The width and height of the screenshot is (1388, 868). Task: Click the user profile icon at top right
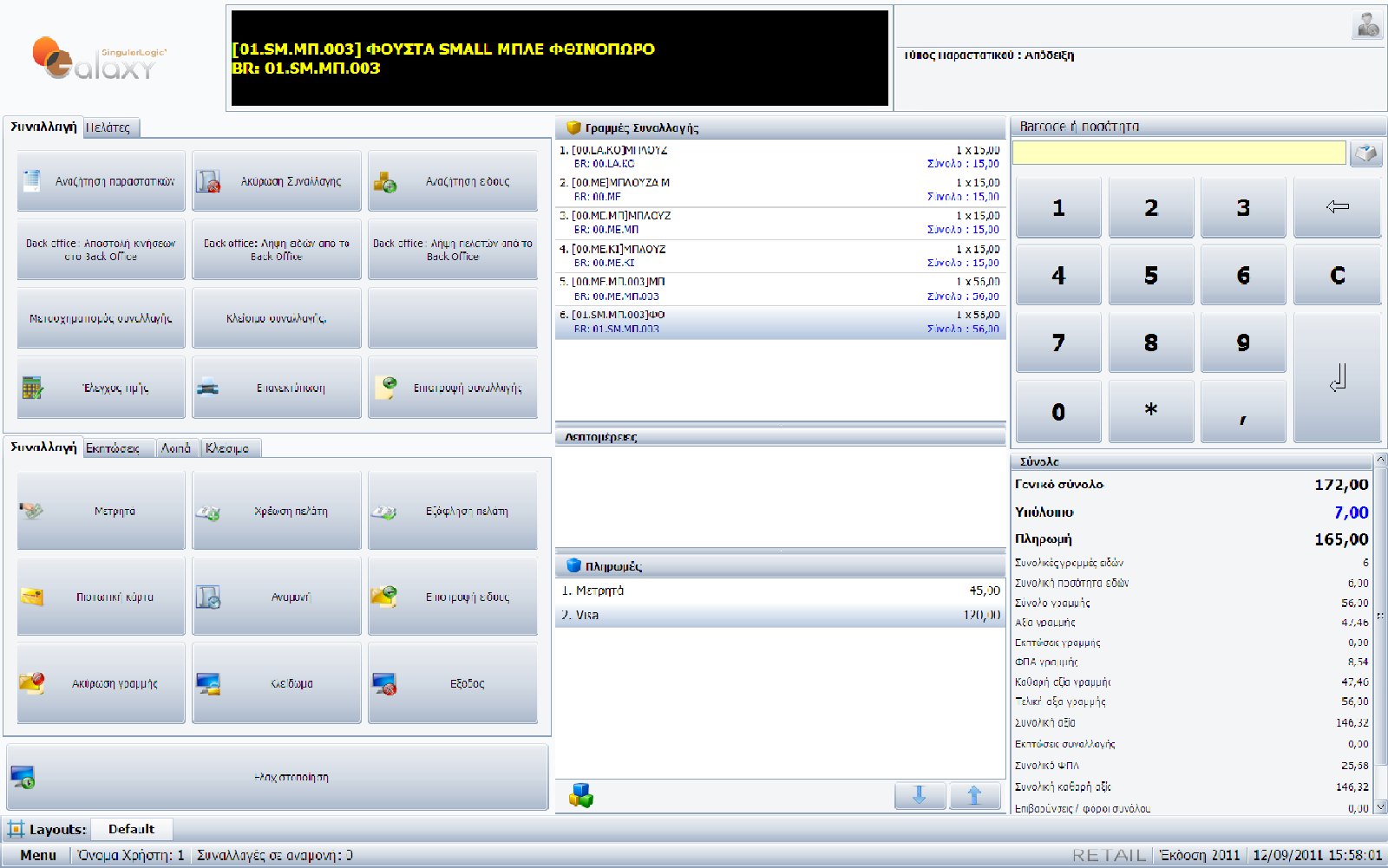(1367, 25)
